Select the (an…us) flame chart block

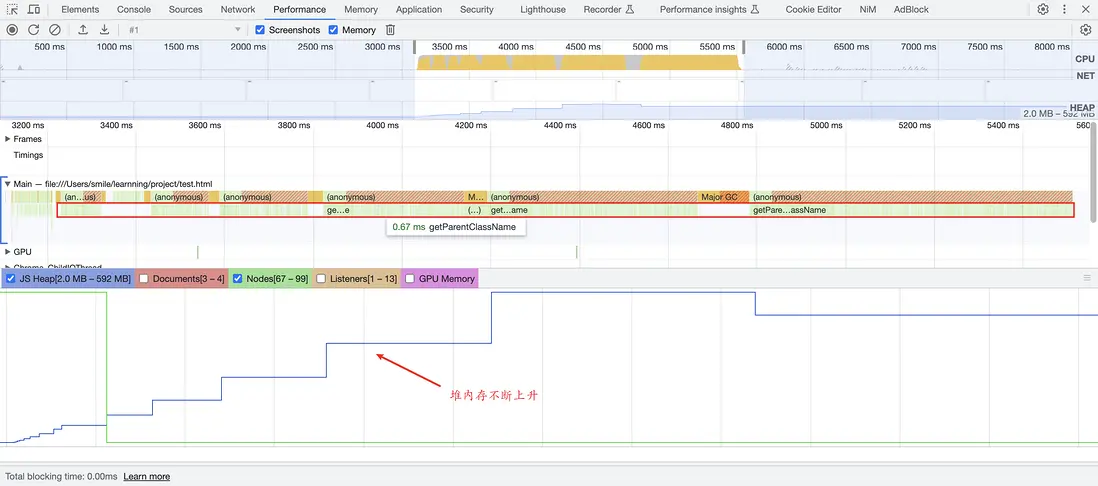[80, 197]
